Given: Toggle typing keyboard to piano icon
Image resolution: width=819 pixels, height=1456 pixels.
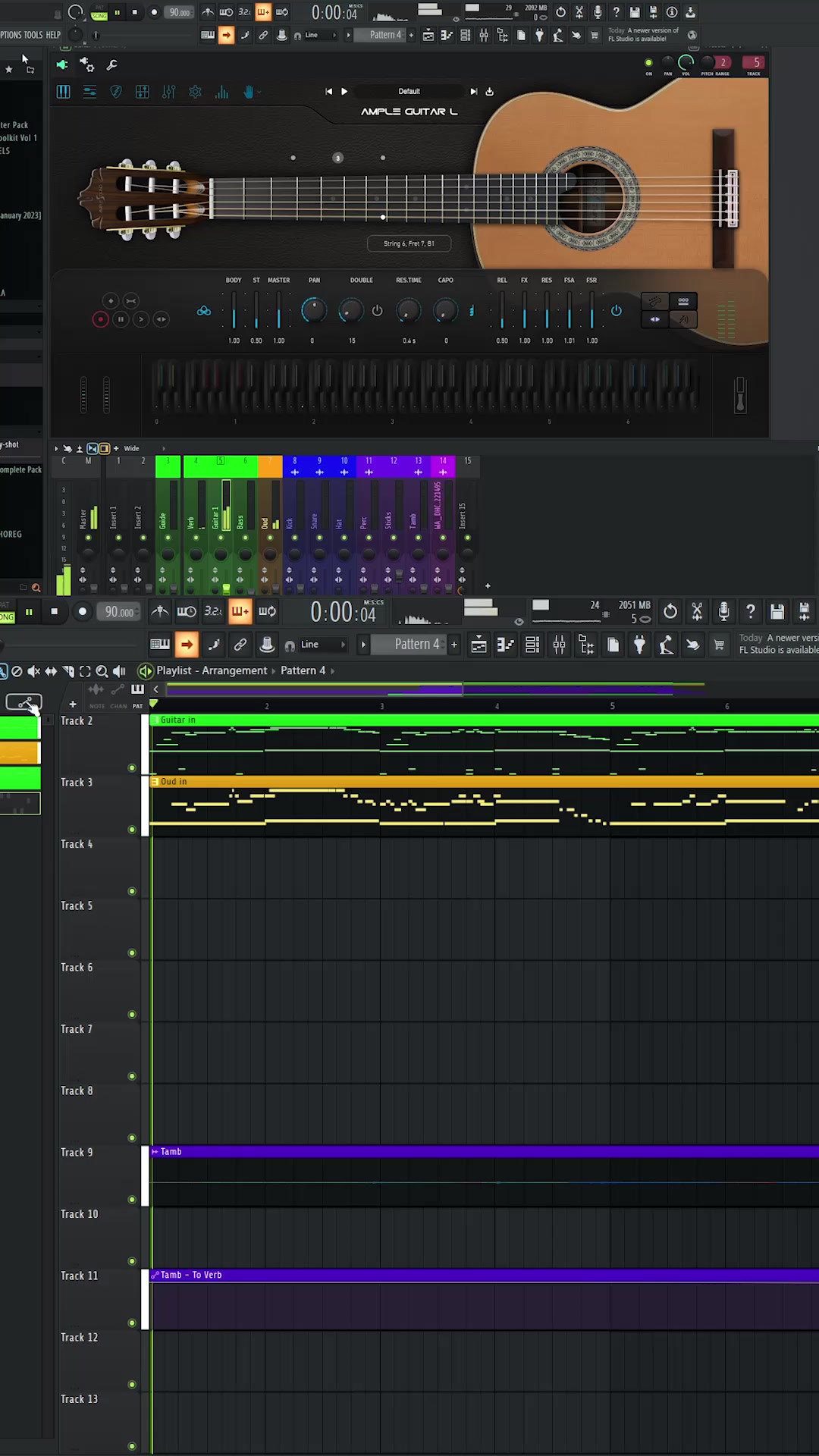Looking at the screenshot, I should [x=160, y=645].
